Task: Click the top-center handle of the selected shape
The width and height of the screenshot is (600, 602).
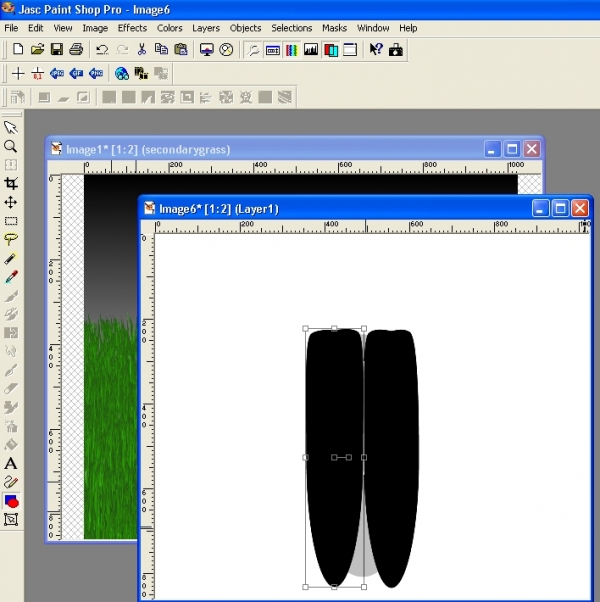Action: [x=334, y=328]
